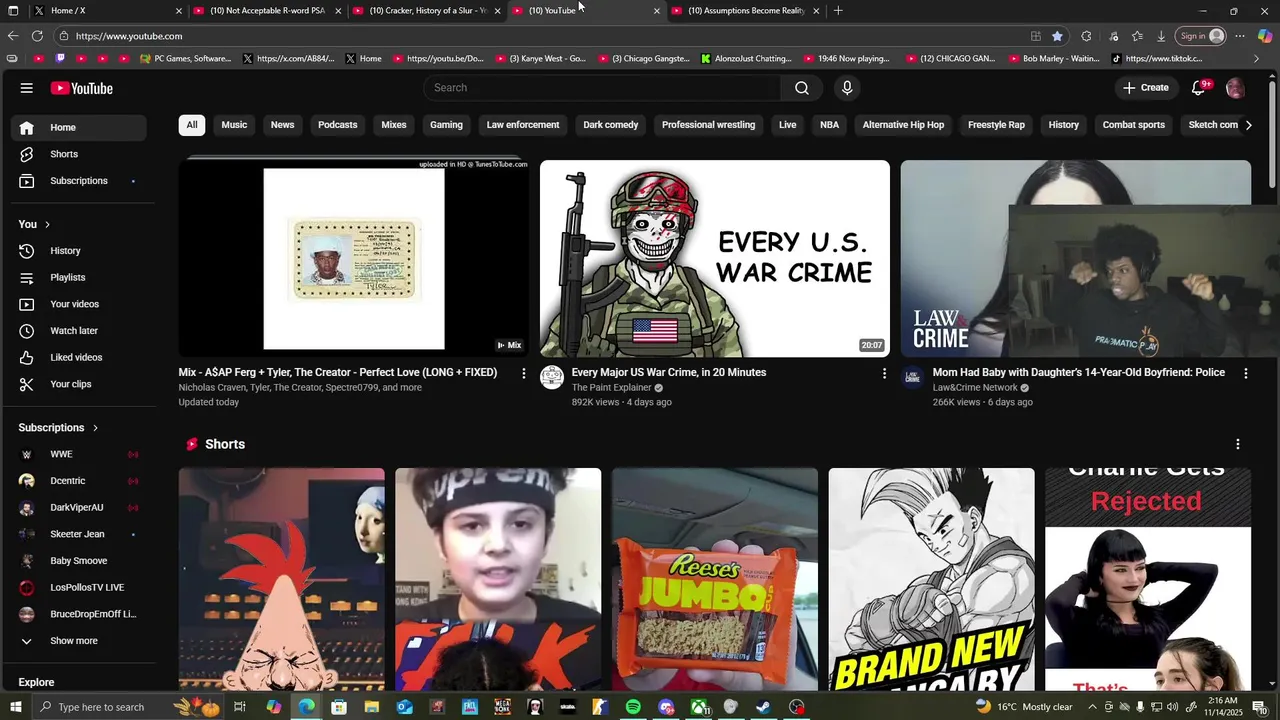Open the Copilot icon in Edge
1280x720 pixels.
(x=1265, y=36)
